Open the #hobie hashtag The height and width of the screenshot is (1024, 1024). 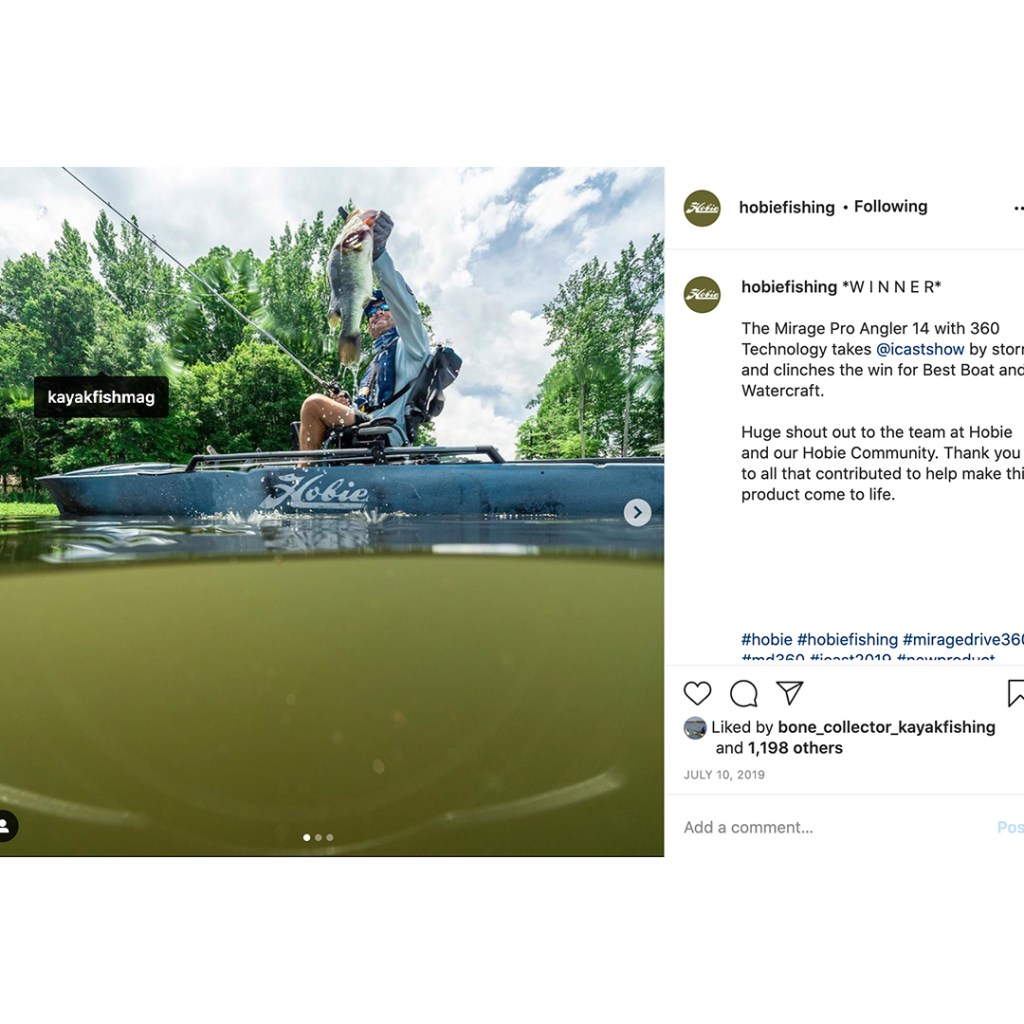click(767, 639)
